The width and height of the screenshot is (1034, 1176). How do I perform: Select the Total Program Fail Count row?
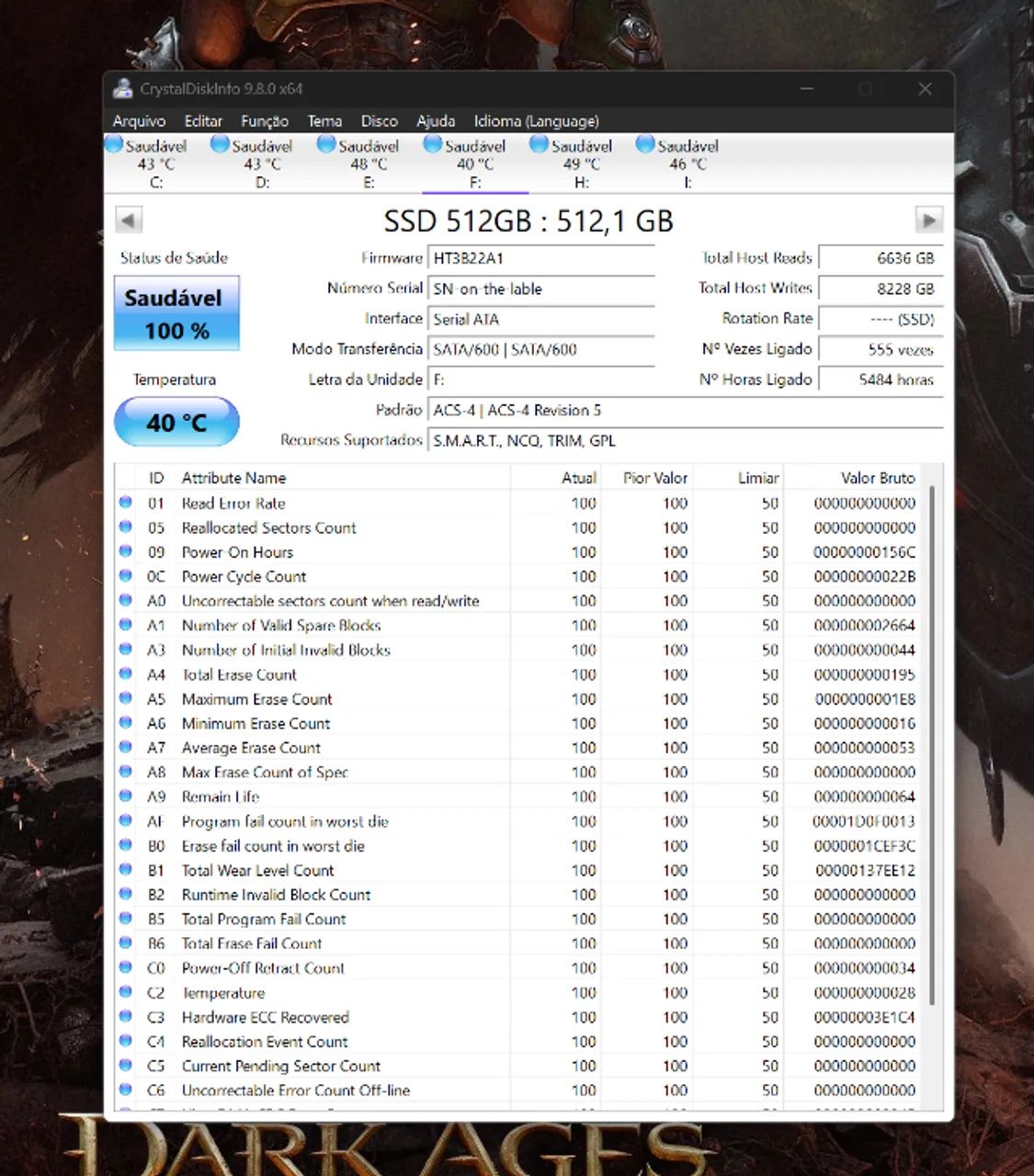coord(517,919)
